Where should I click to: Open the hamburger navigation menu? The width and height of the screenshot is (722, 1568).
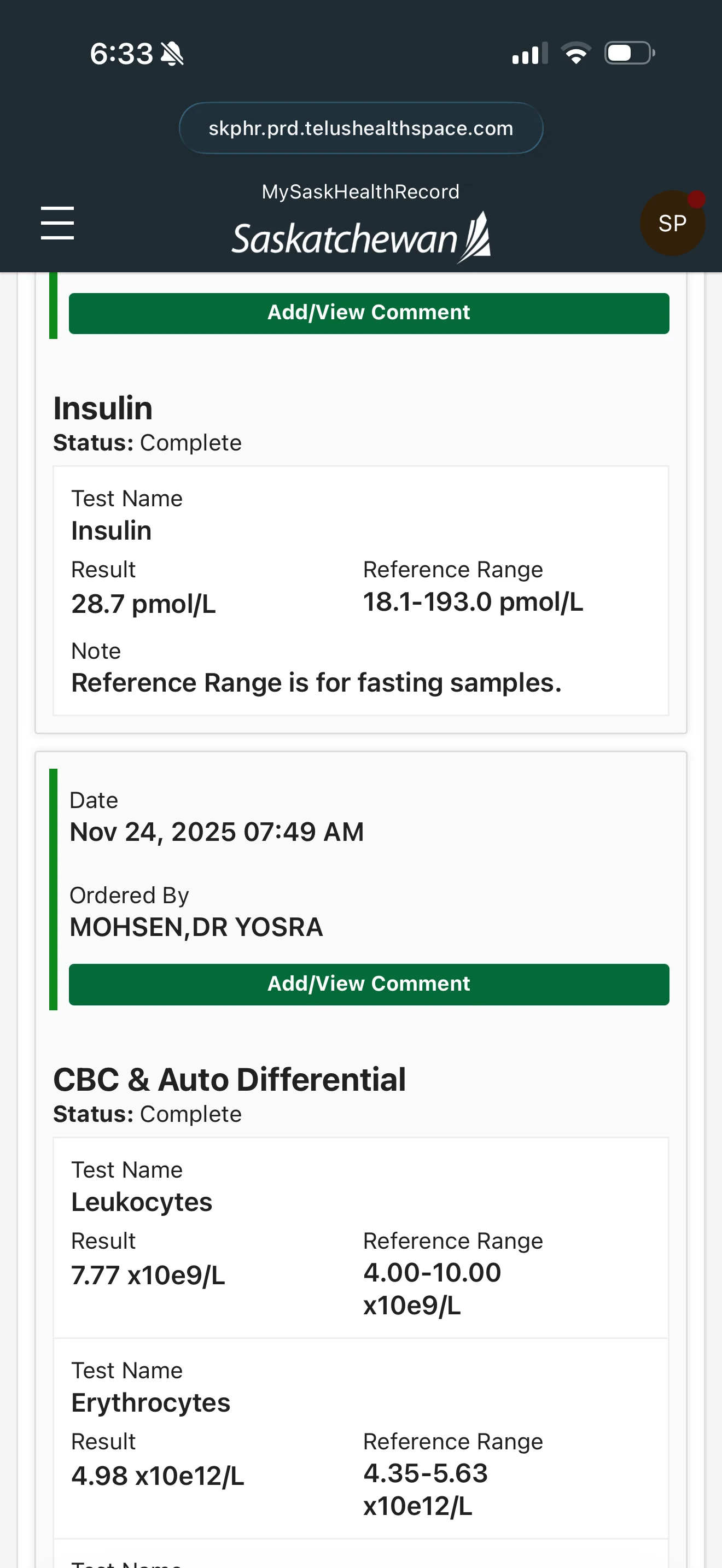coord(57,223)
